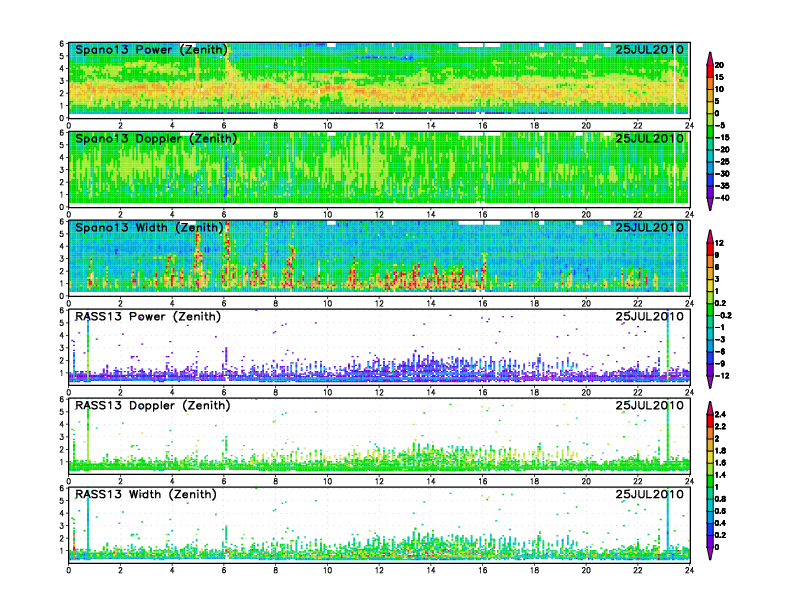Click the 25JUL2010 date in RASS13 Width panel

click(650, 494)
